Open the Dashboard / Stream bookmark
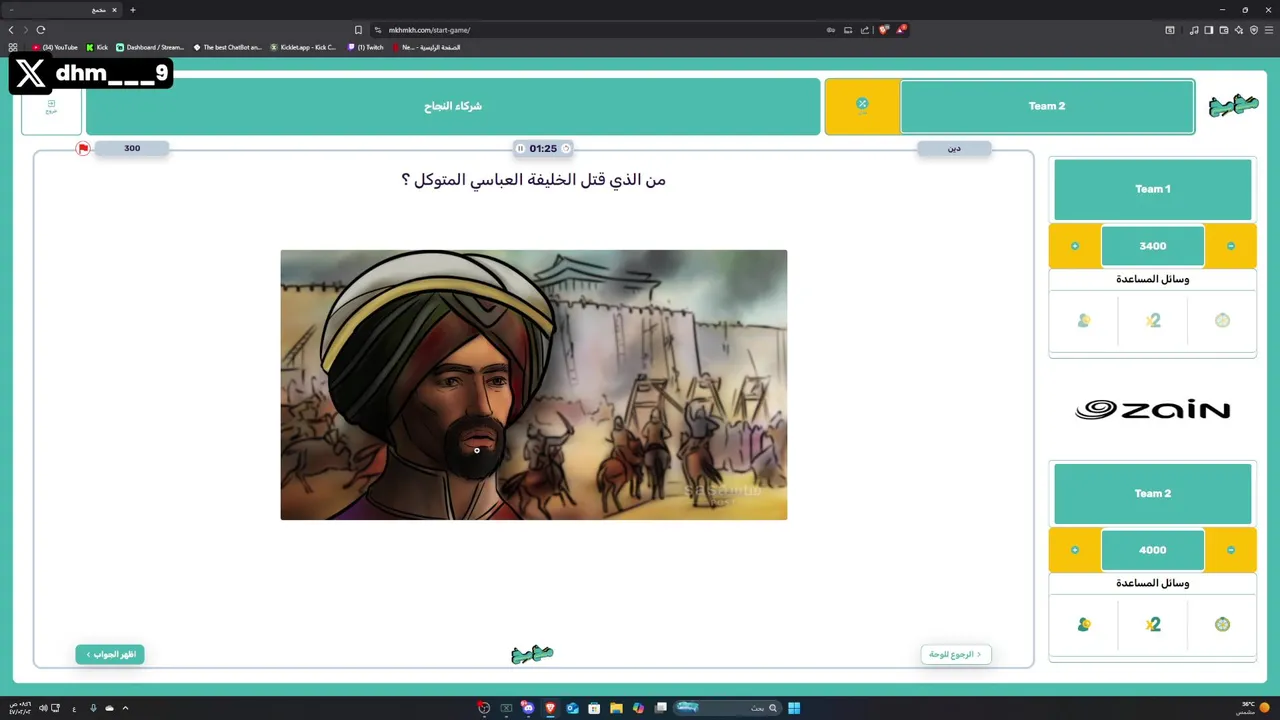1280x720 pixels. click(151, 47)
